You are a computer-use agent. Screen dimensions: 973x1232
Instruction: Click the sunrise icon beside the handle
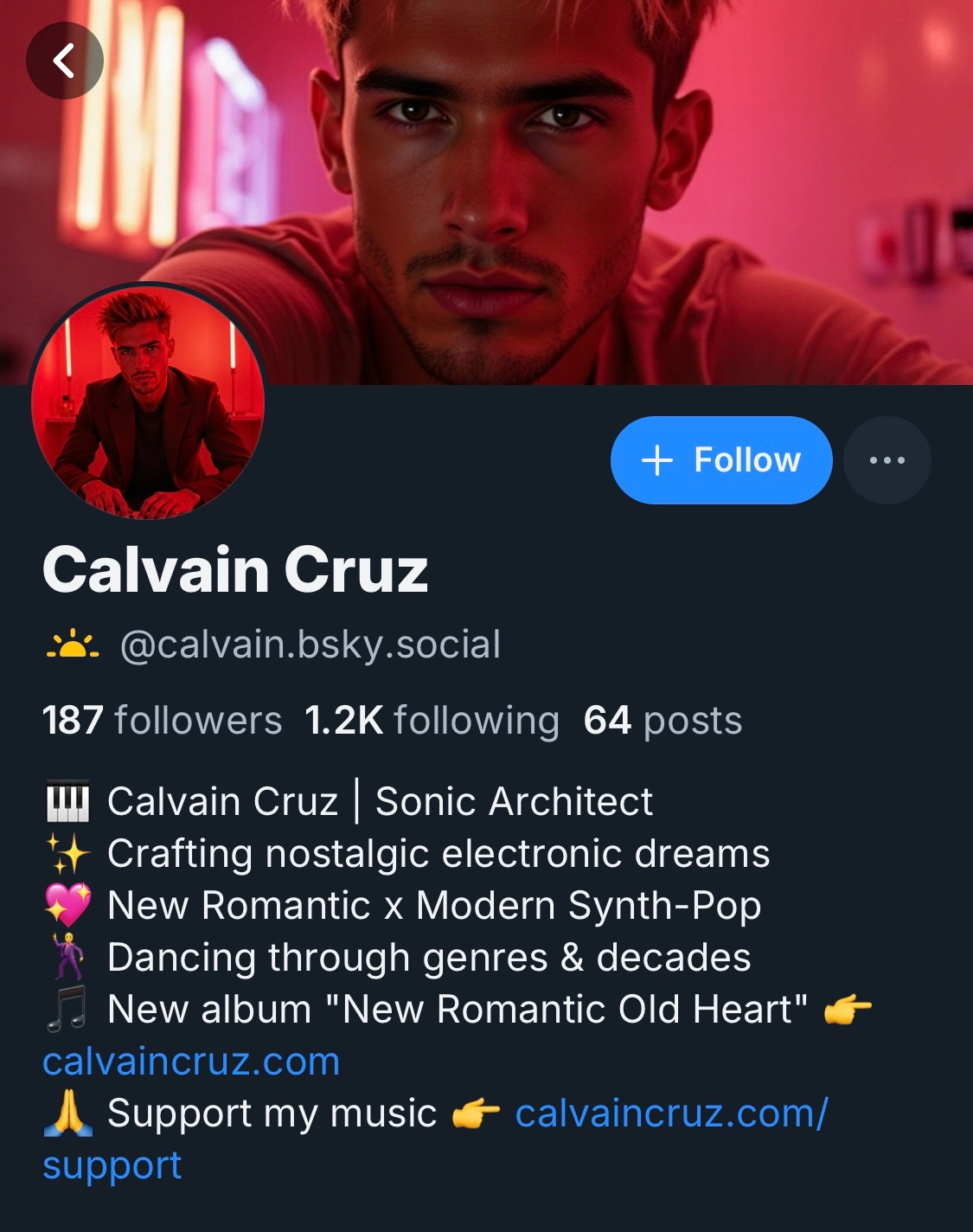[x=73, y=645]
